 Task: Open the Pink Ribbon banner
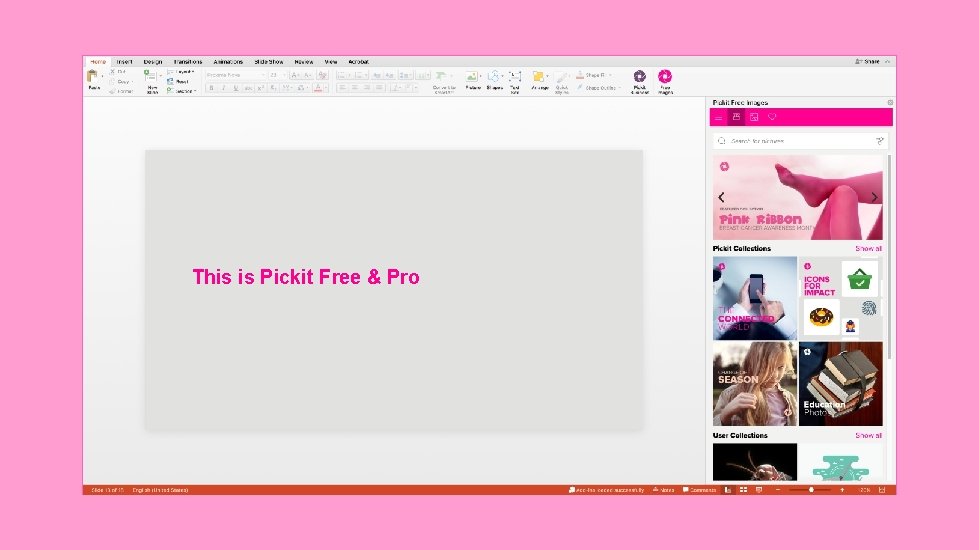pyautogui.click(x=798, y=197)
